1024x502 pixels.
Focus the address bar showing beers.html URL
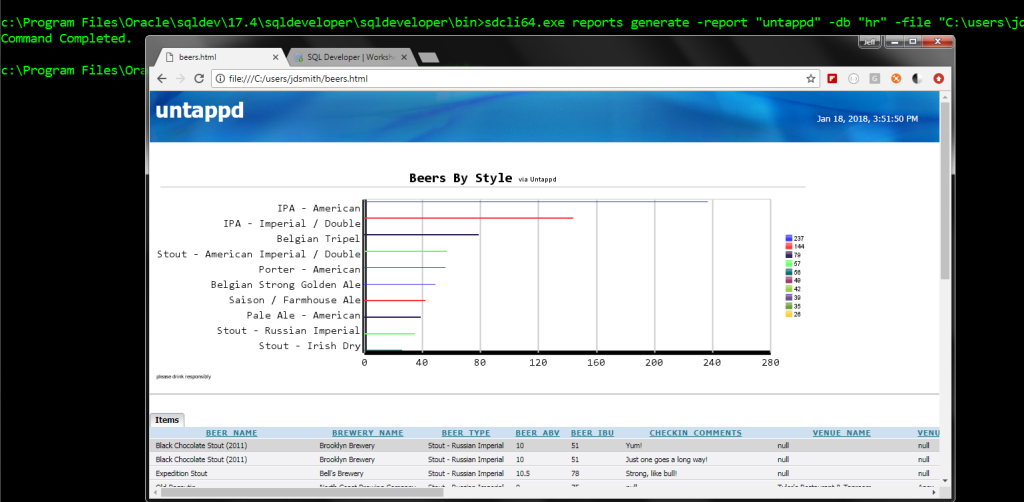509,79
